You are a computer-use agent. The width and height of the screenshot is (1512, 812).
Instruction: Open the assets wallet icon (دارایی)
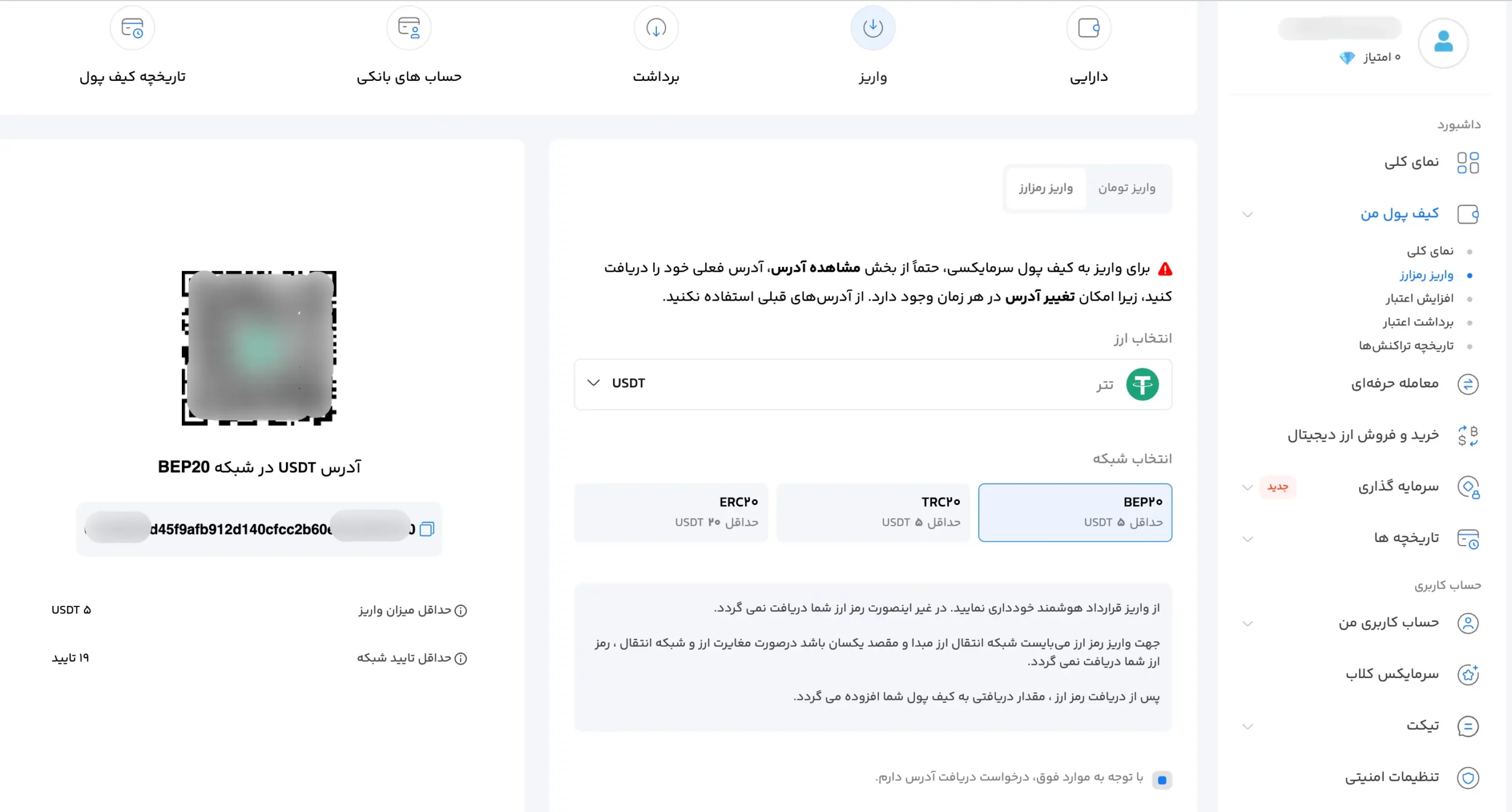[x=1089, y=28]
